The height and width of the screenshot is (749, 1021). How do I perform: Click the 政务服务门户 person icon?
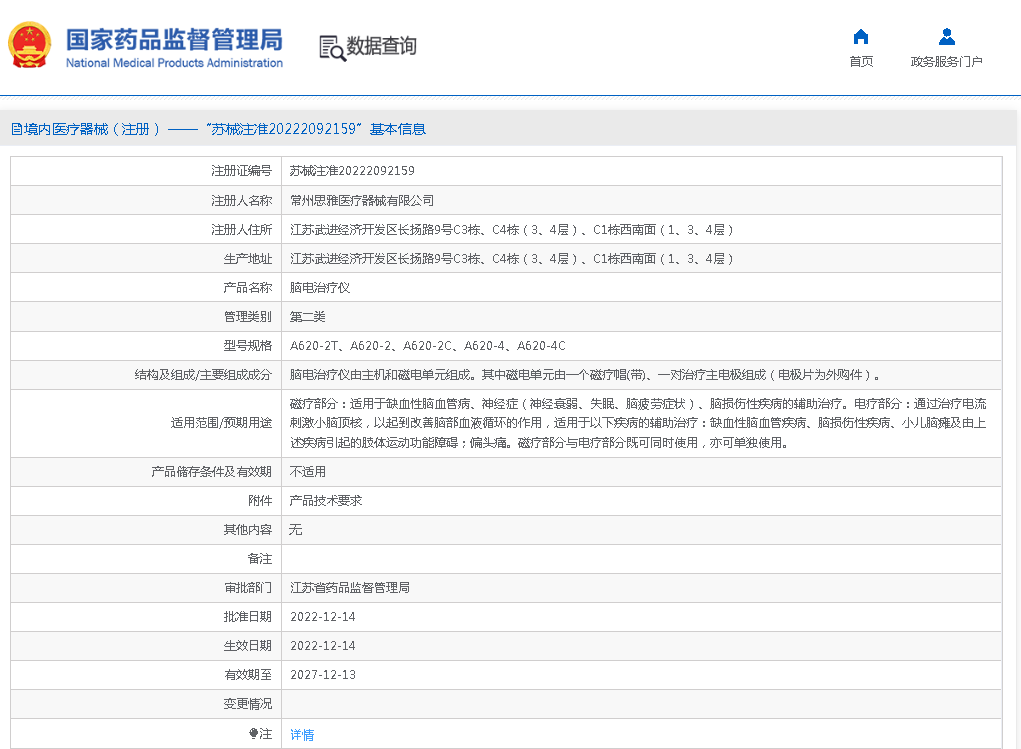coord(946,37)
